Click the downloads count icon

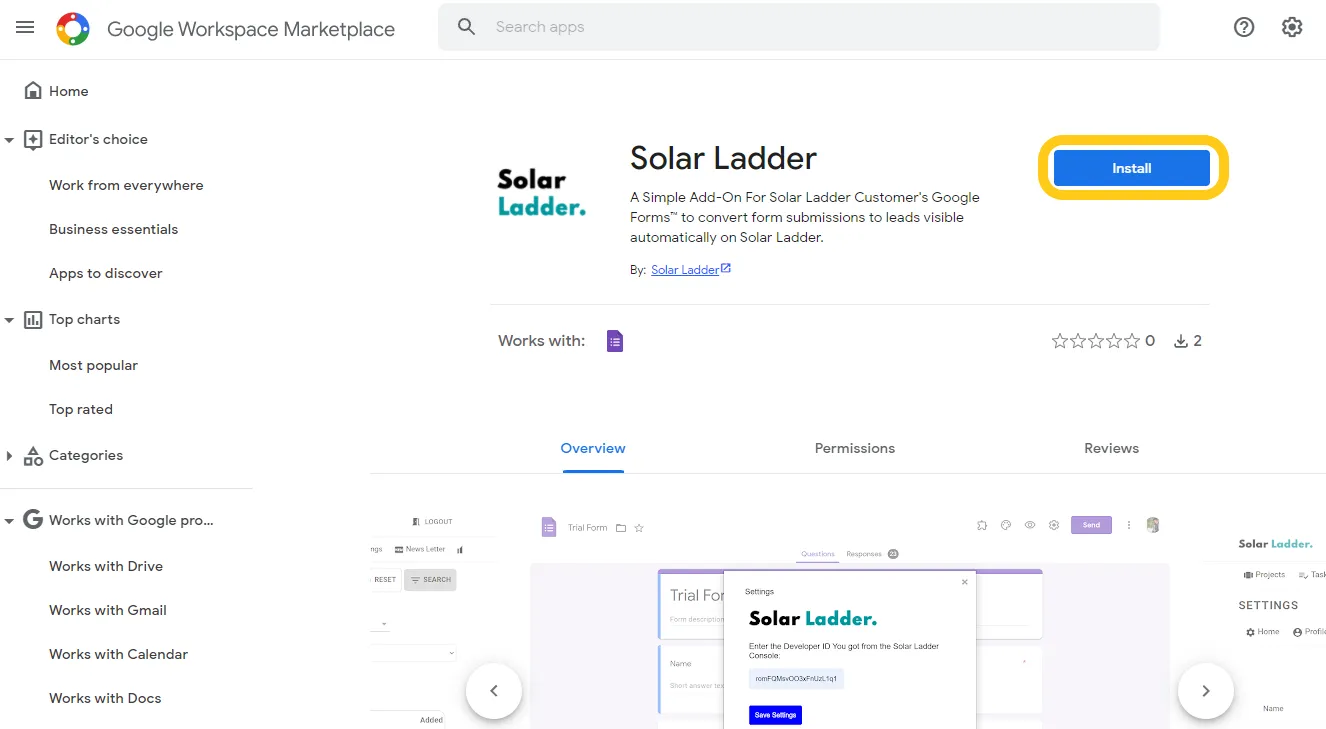1181,341
